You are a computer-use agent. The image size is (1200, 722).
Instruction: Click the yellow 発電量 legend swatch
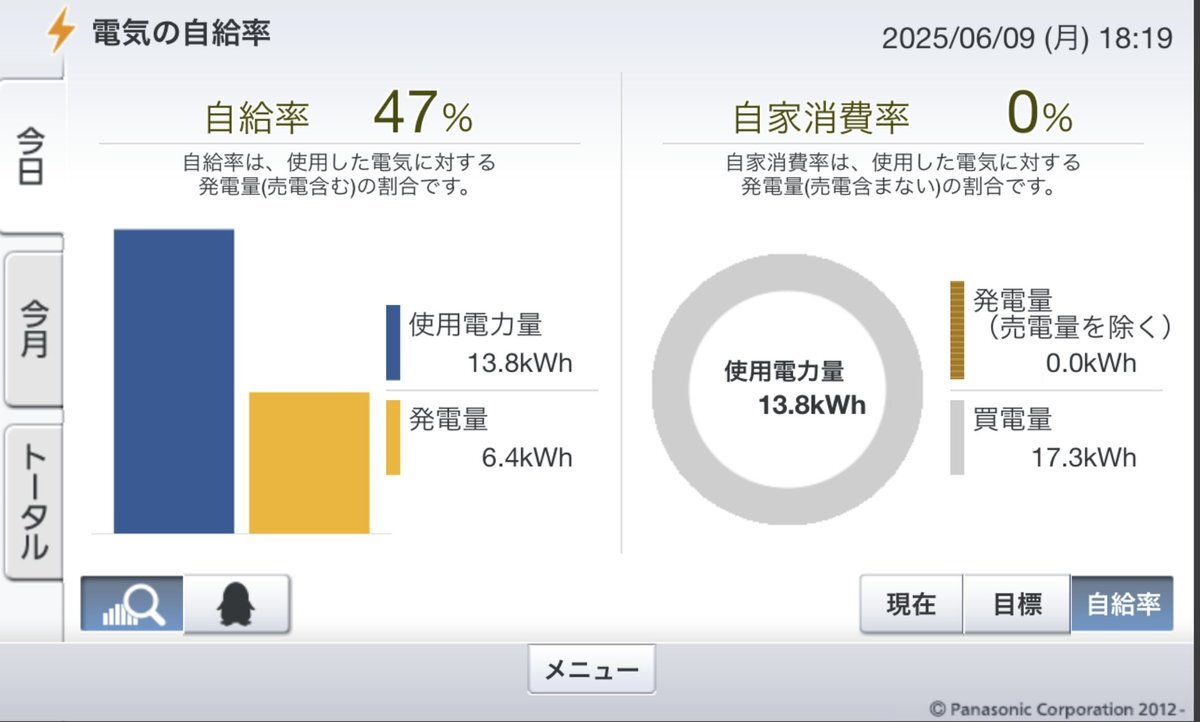point(393,437)
